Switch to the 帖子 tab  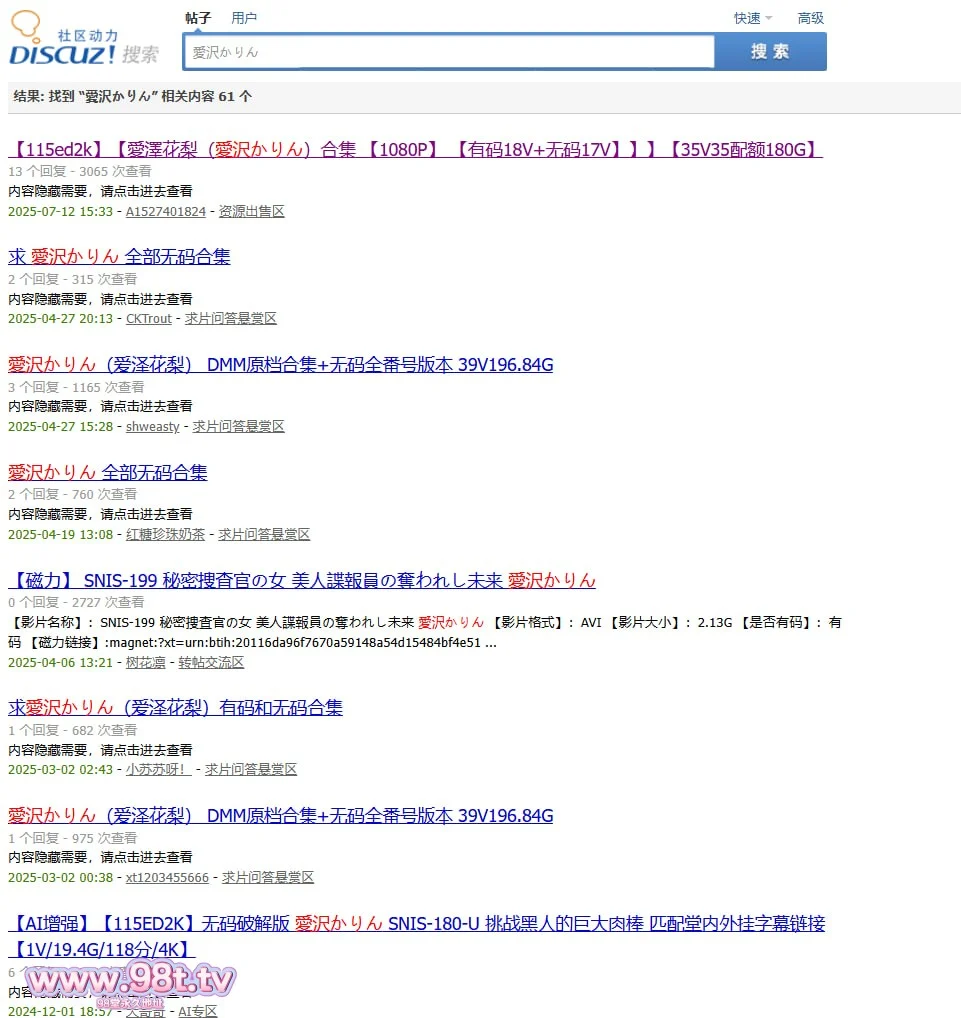[198, 18]
